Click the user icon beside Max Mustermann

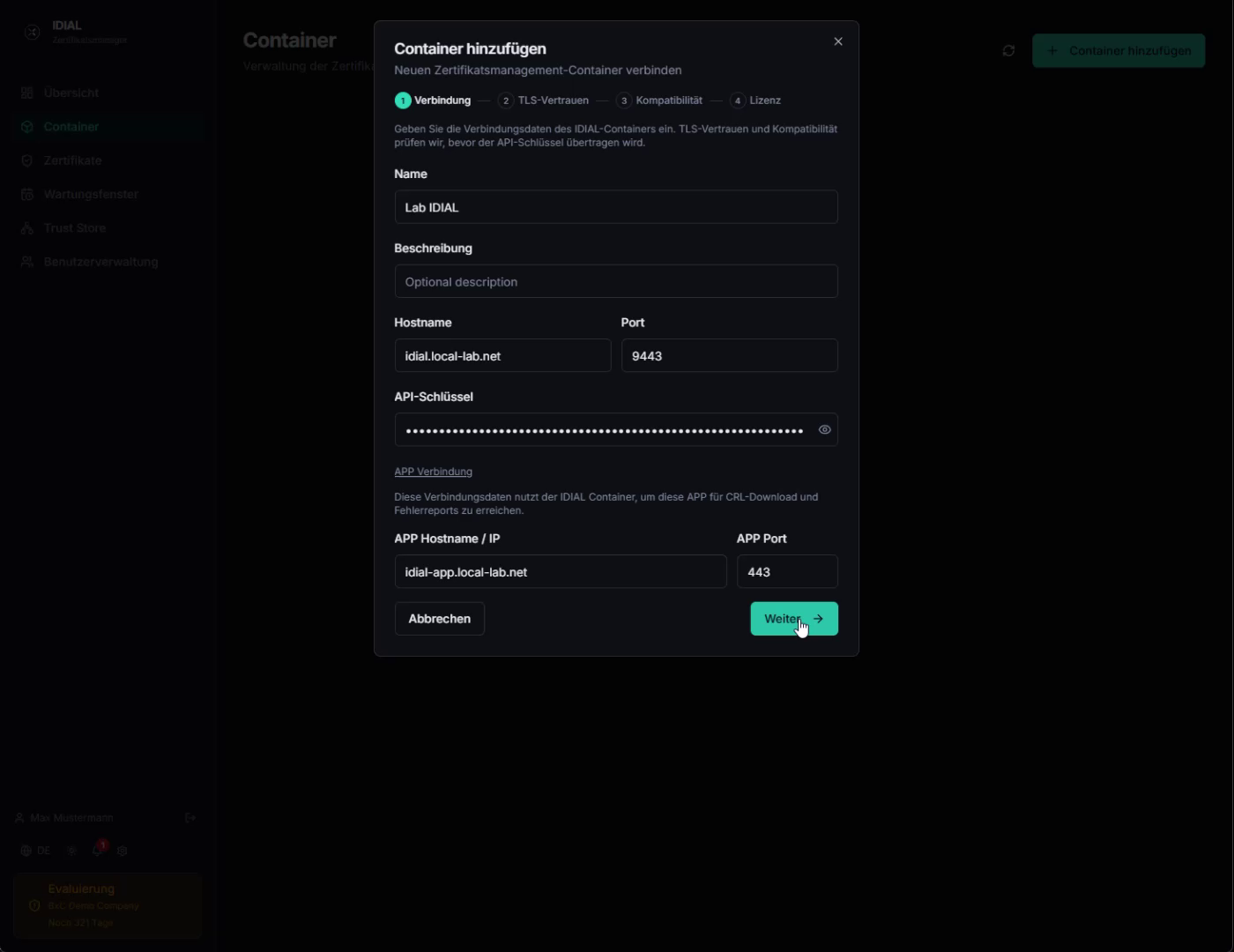point(19,818)
